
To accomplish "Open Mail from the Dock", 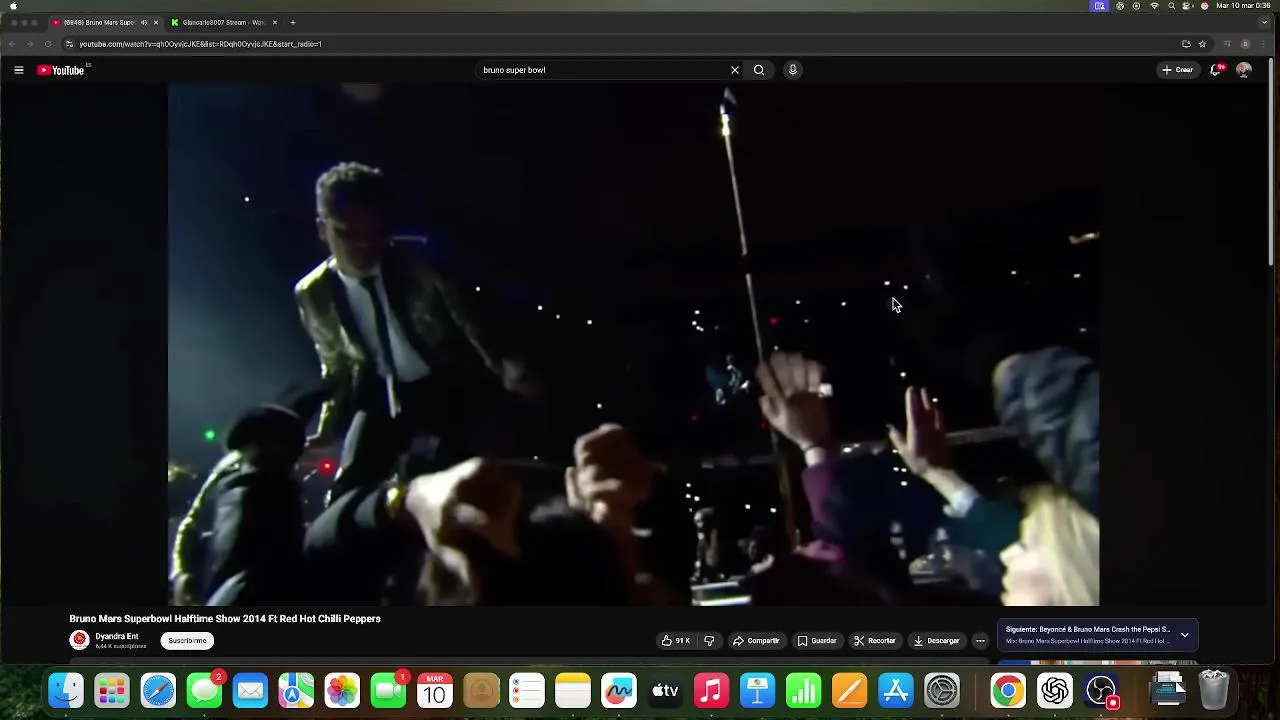I will pos(250,690).
